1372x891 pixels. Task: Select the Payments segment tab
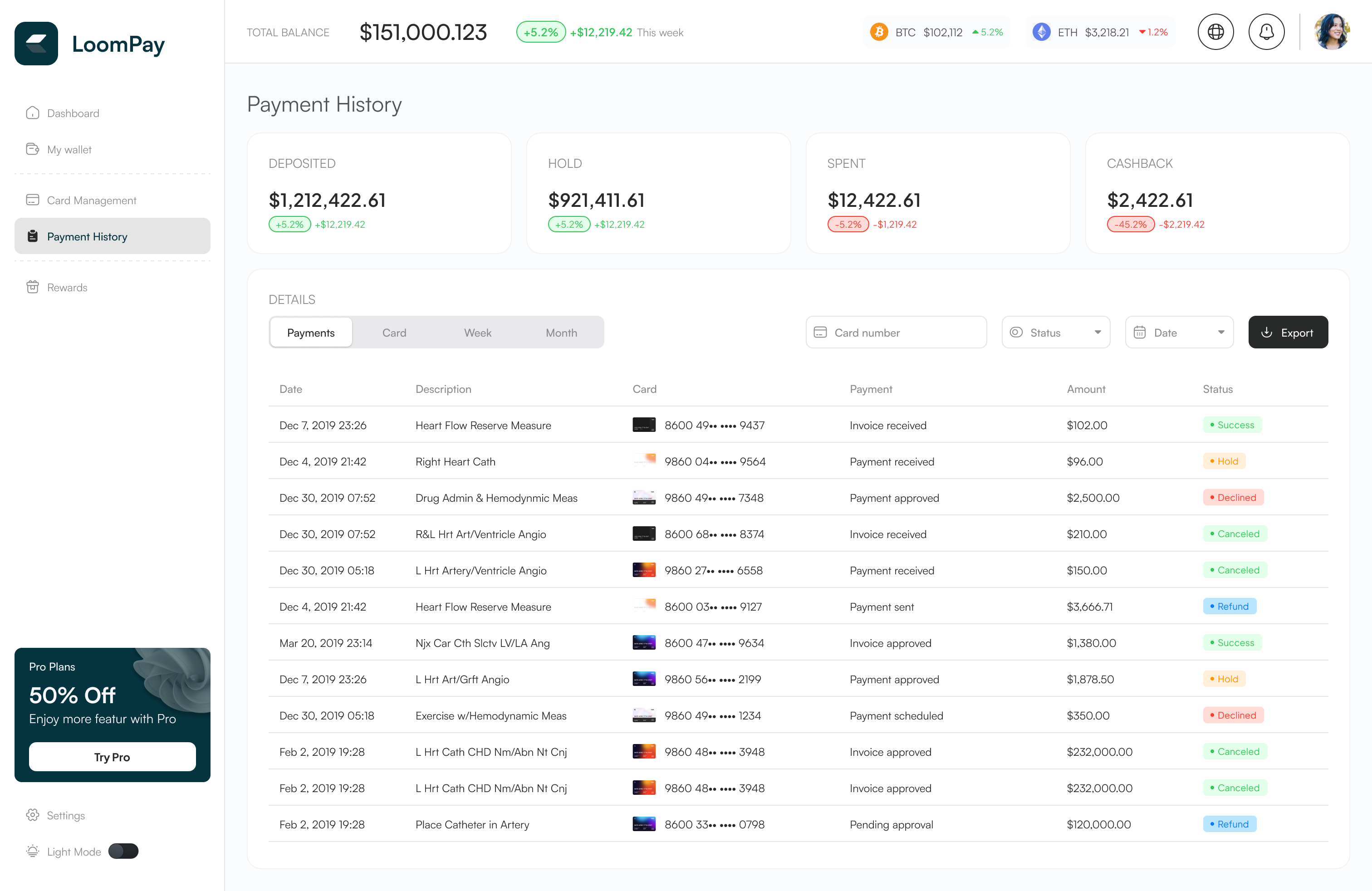tap(311, 333)
